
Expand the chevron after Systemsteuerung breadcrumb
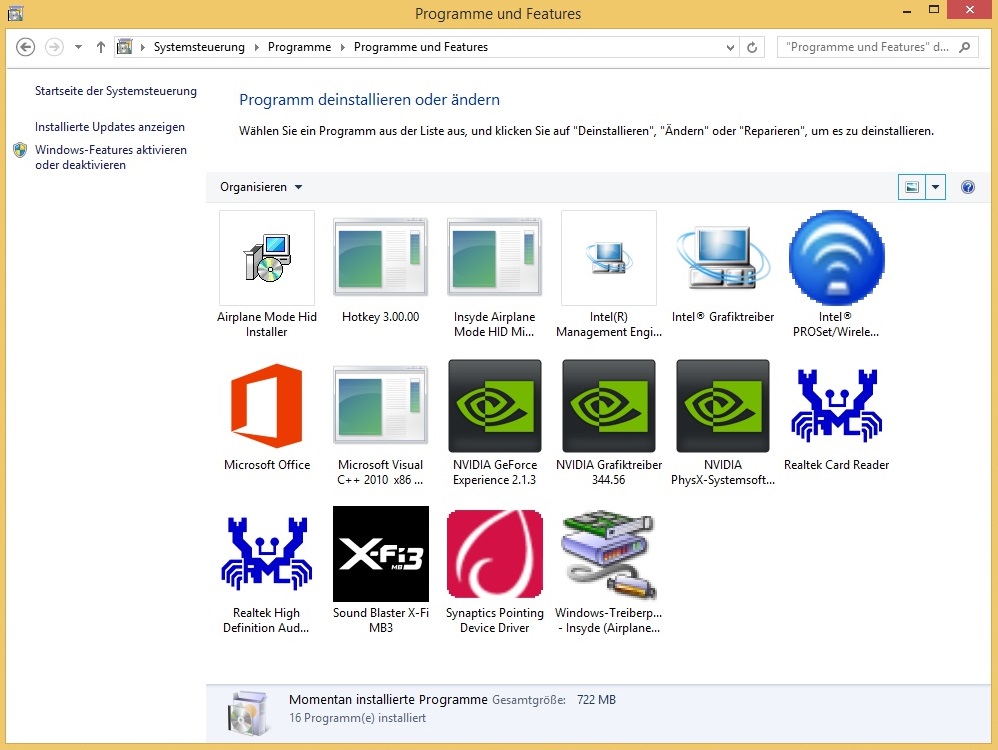click(x=257, y=47)
